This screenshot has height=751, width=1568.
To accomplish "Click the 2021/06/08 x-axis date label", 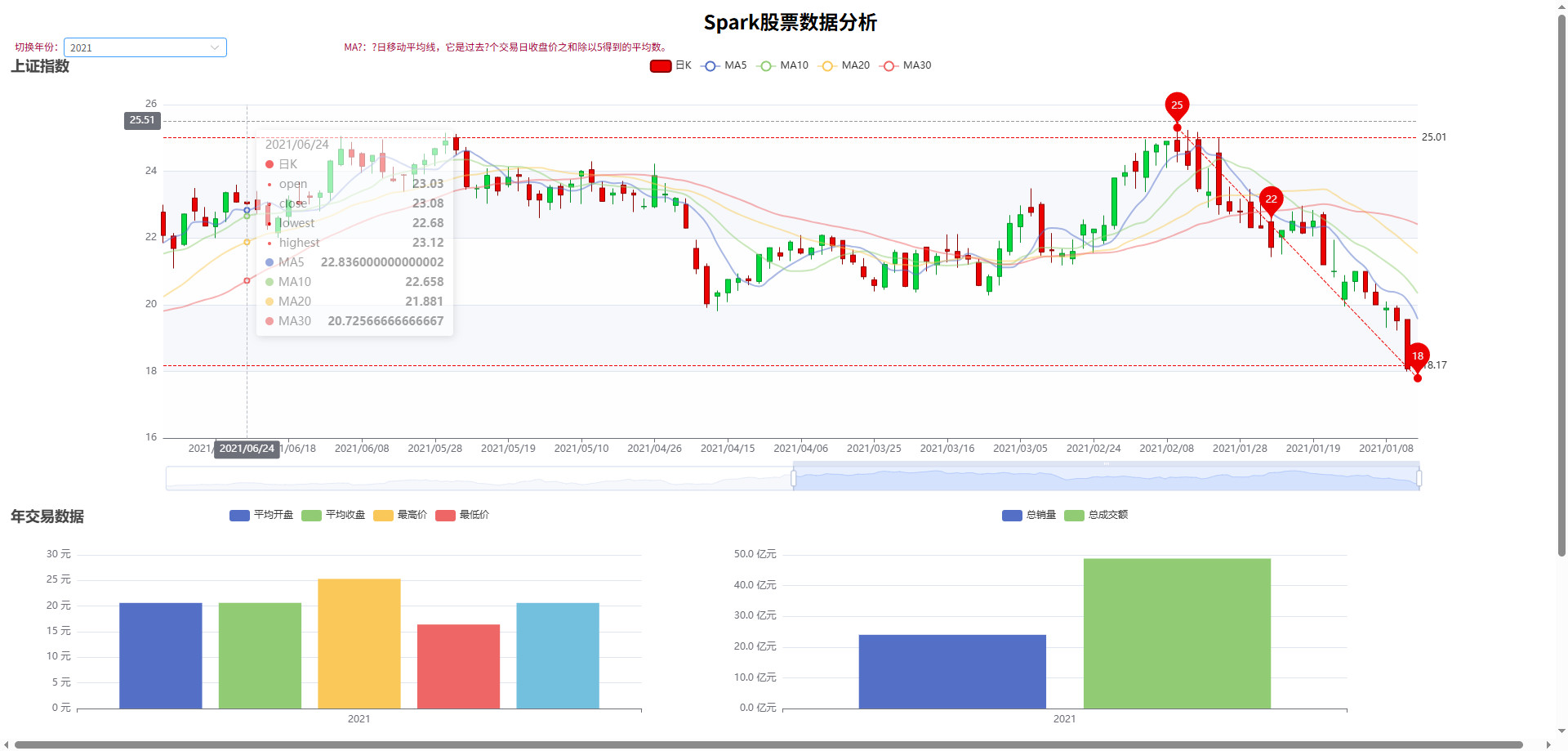I will coord(362,449).
